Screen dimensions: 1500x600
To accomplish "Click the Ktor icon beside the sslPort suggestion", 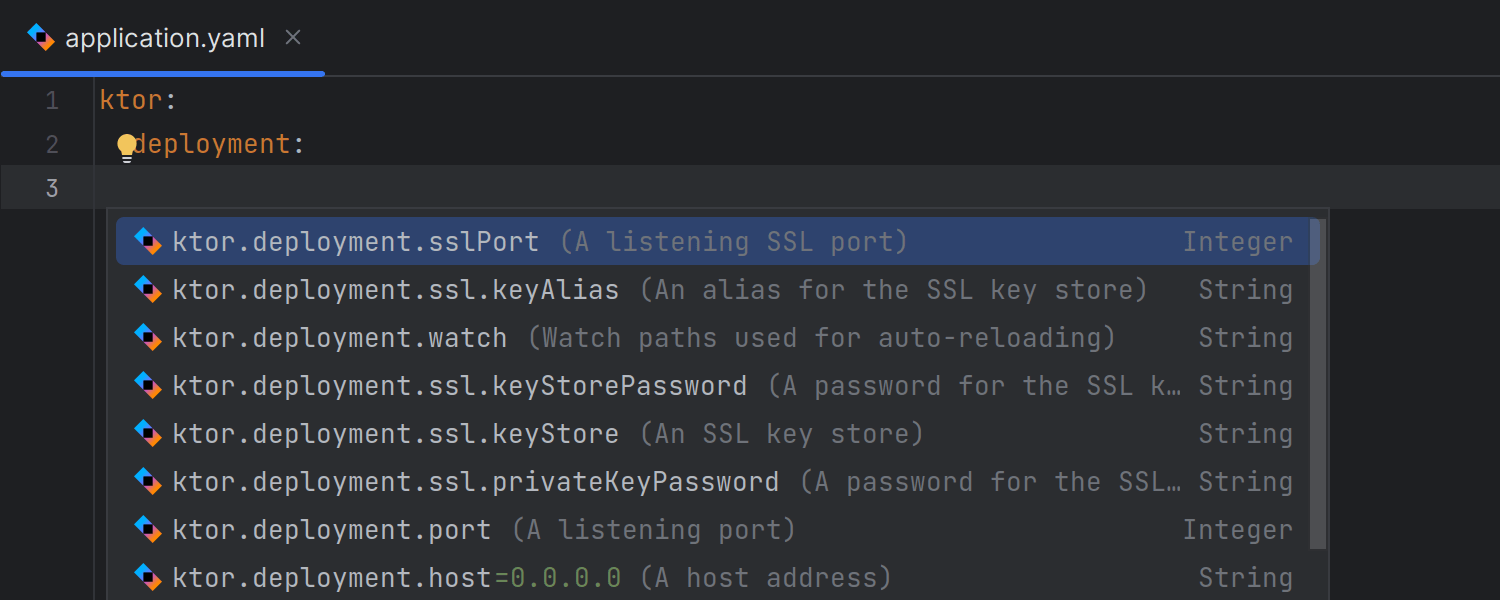I will (147, 241).
